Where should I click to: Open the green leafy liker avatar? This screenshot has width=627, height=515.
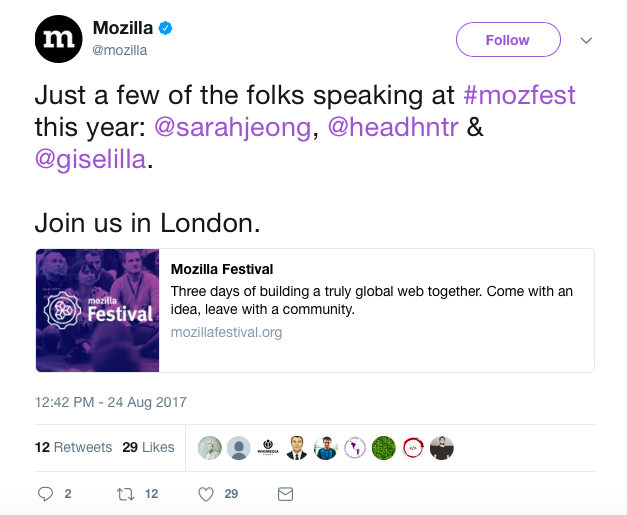tap(384, 448)
